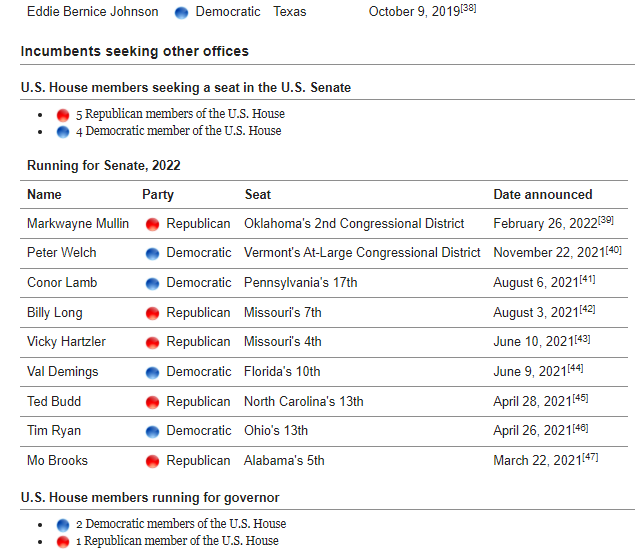
Task: Open citation [38] after October 9, 2019
Action: pyautogui.click(x=468, y=8)
